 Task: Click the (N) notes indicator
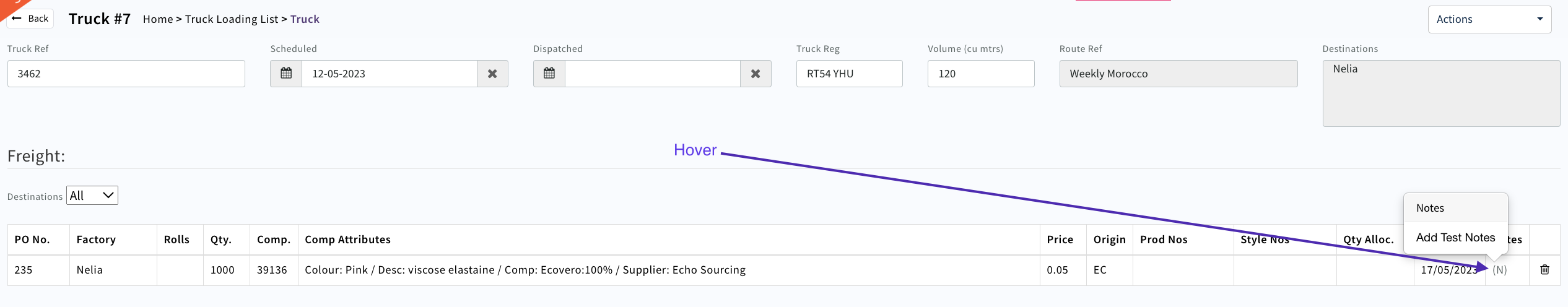[1499, 270]
